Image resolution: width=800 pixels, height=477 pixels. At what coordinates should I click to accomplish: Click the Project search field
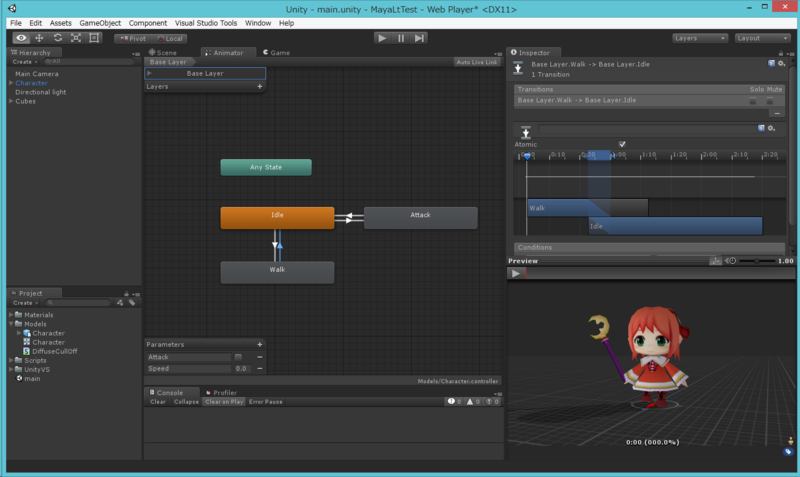pos(78,303)
